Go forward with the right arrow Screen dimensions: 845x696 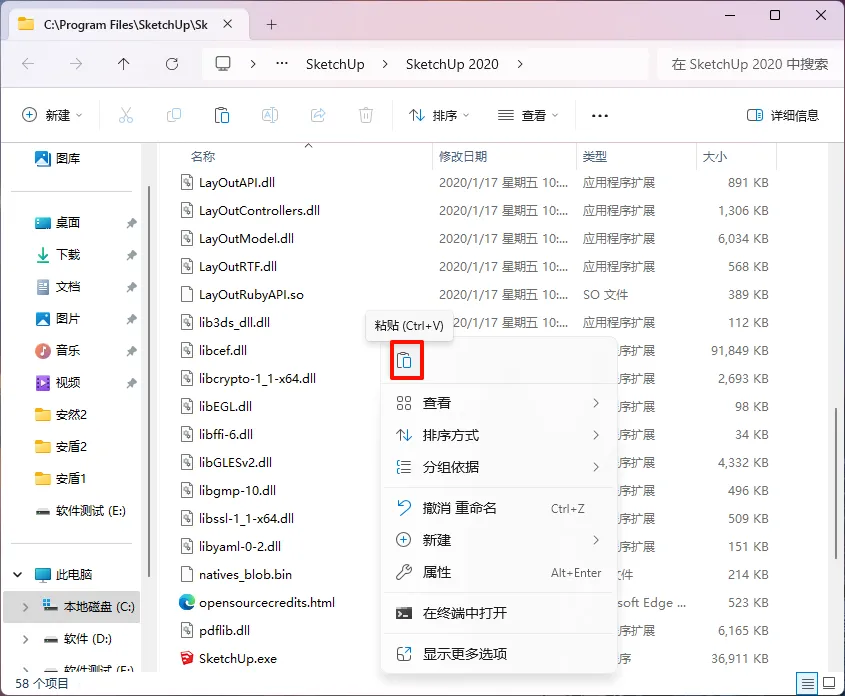76,64
